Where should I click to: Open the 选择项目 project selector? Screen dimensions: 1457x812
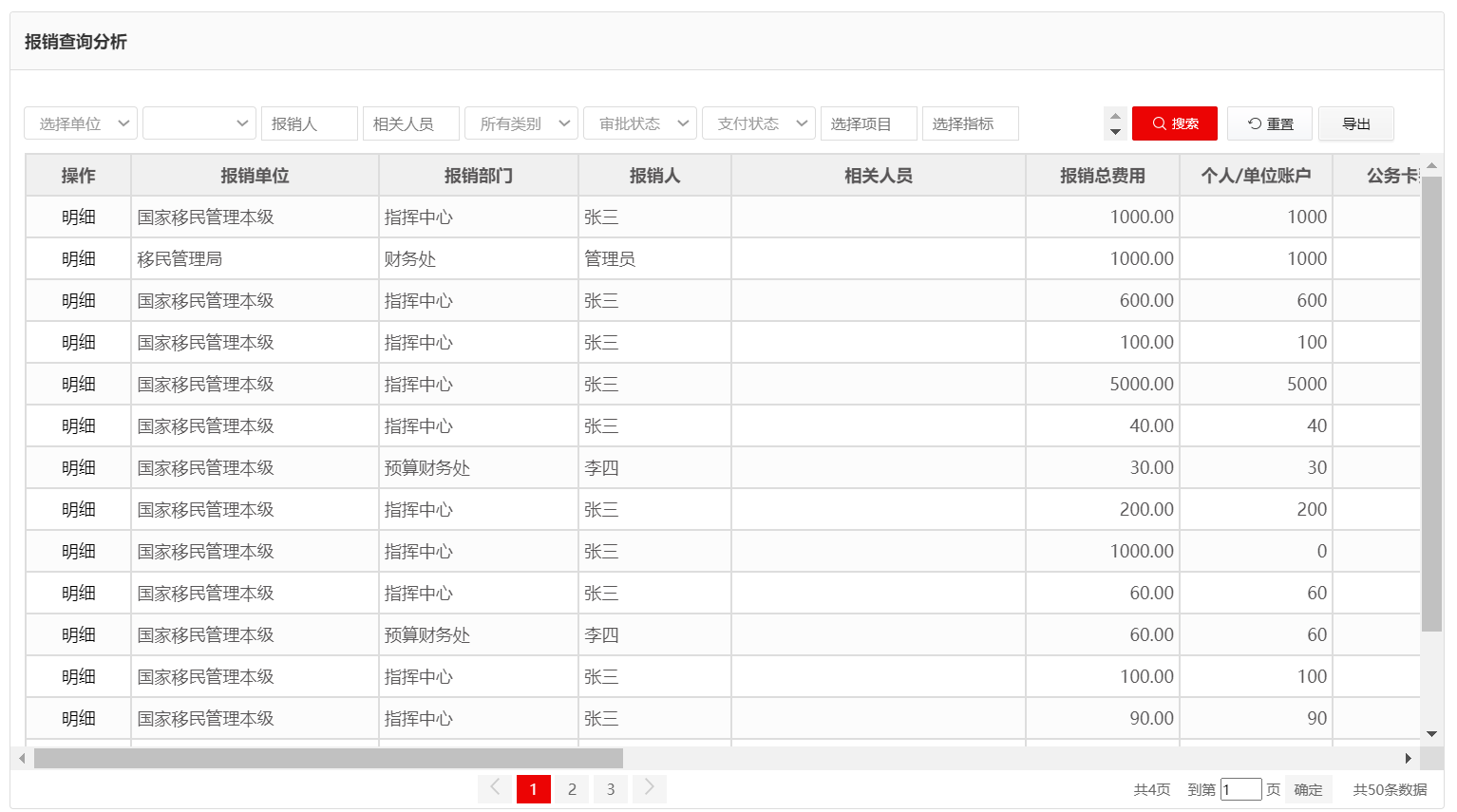pos(868,123)
